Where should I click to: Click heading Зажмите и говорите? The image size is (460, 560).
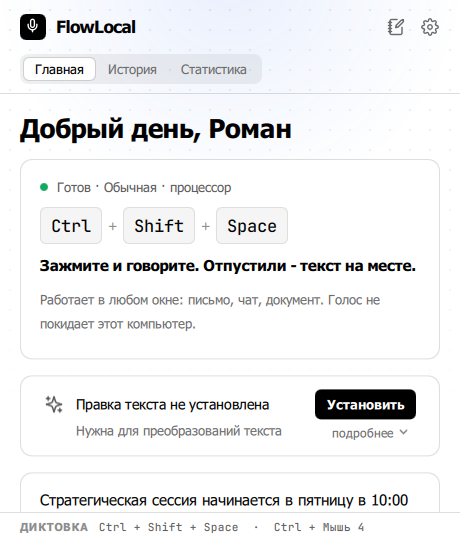(x=228, y=266)
